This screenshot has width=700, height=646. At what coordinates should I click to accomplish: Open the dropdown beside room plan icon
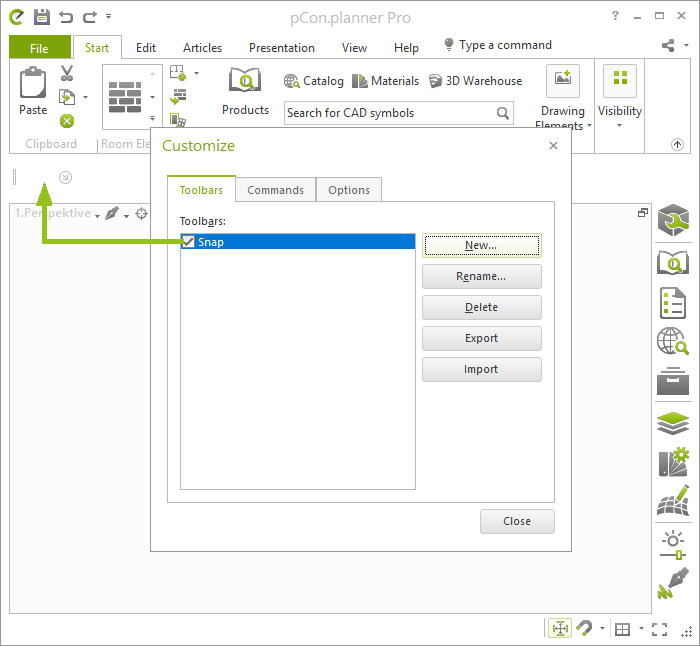pyautogui.click(x=196, y=73)
